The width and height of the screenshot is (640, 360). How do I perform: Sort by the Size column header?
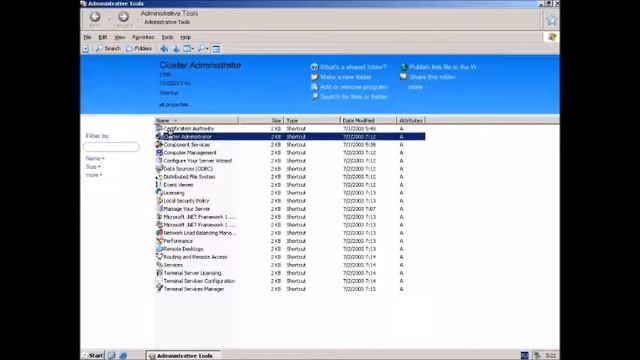(261, 120)
